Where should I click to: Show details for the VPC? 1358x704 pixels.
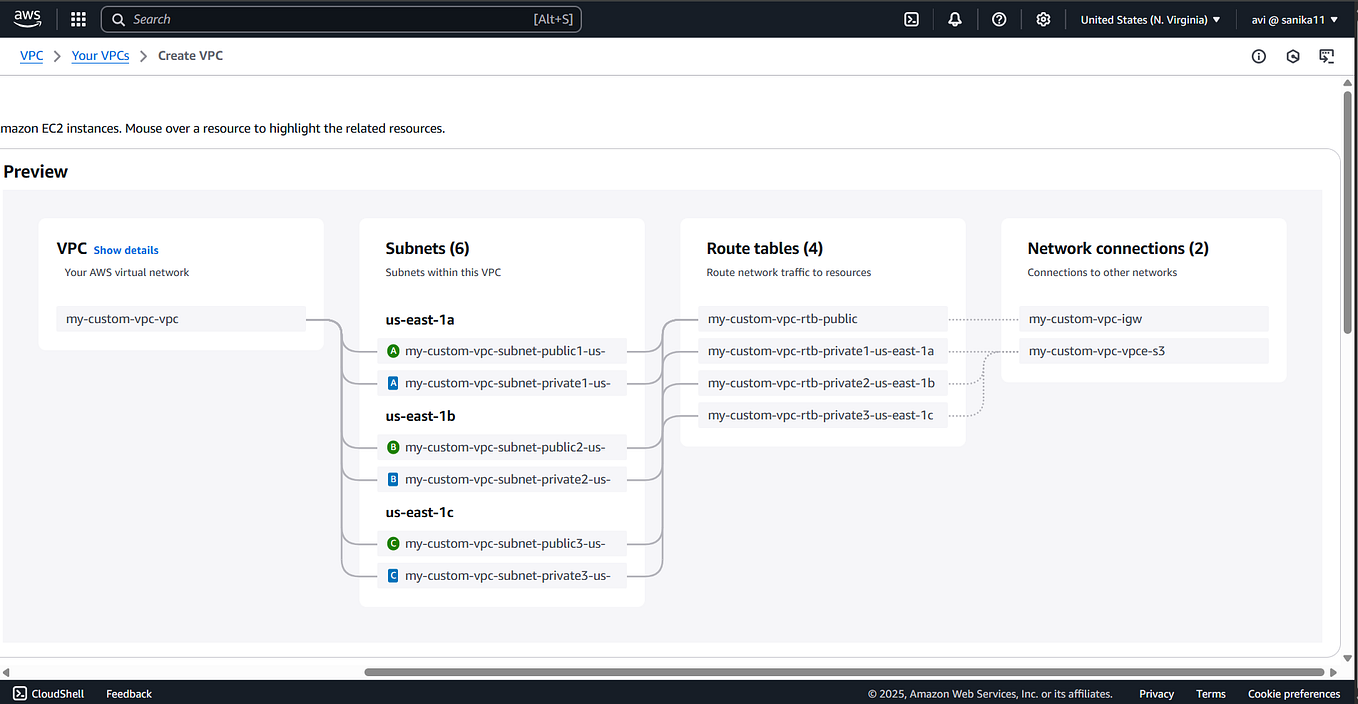tap(125, 249)
